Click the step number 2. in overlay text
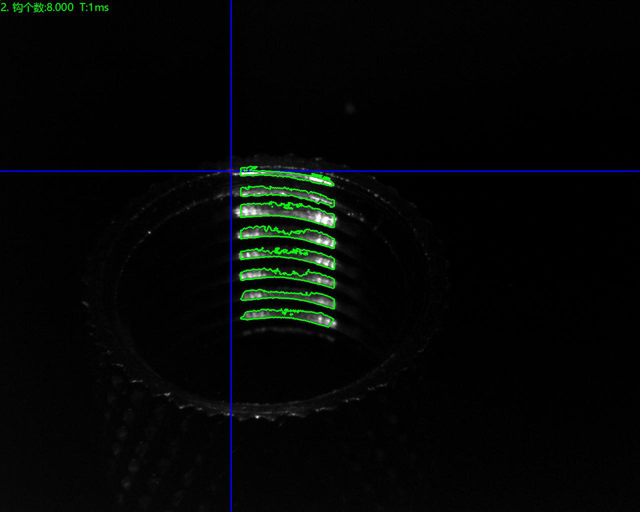The height and width of the screenshot is (512, 640). pyautogui.click(x=5, y=7)
